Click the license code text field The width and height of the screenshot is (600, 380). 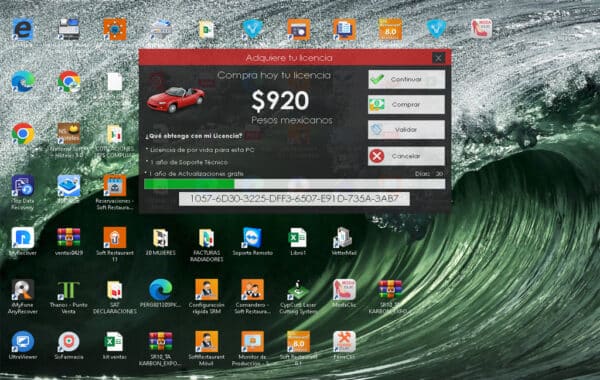tap(294, 199)
